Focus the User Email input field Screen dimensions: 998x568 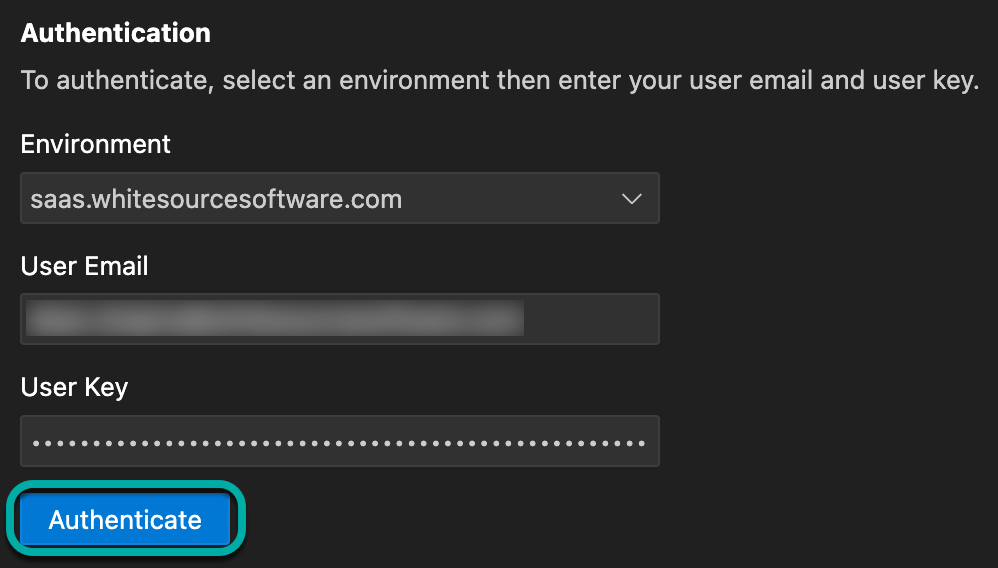coord(339,319)
